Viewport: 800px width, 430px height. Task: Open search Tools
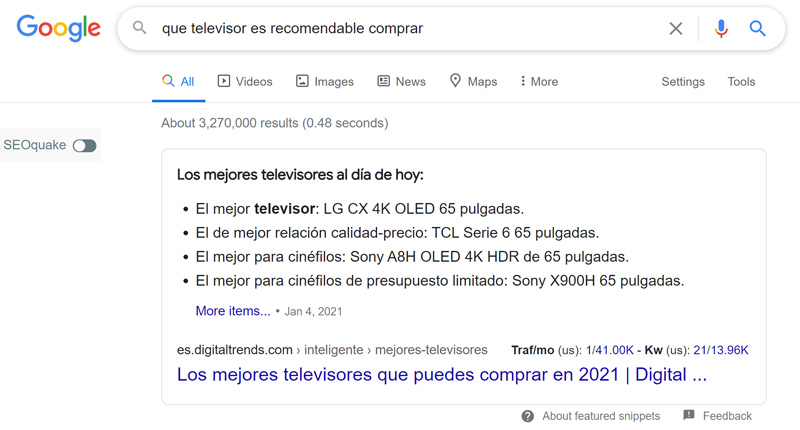click(x=741, y=82)
